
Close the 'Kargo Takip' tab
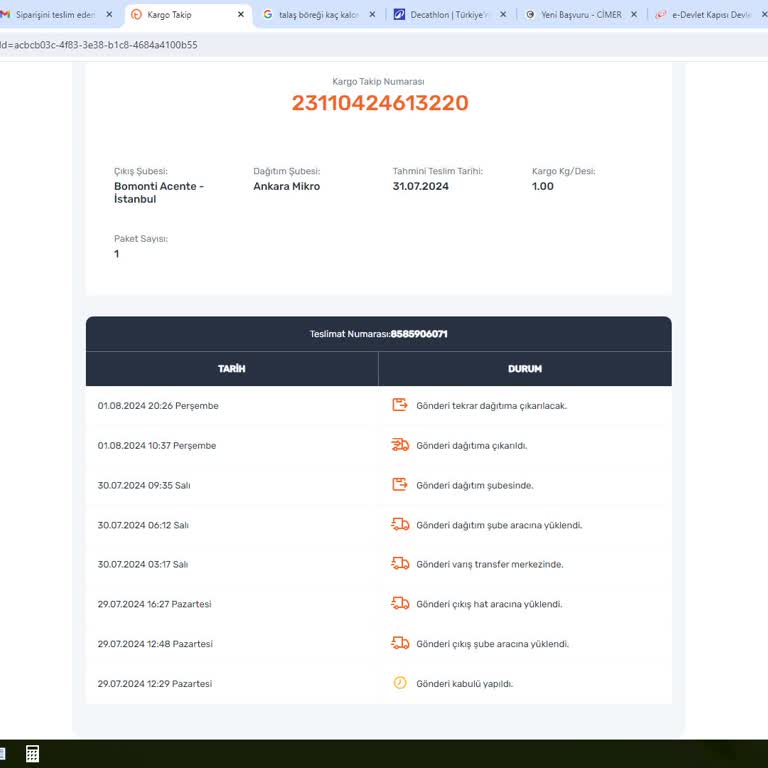point(240,15)
